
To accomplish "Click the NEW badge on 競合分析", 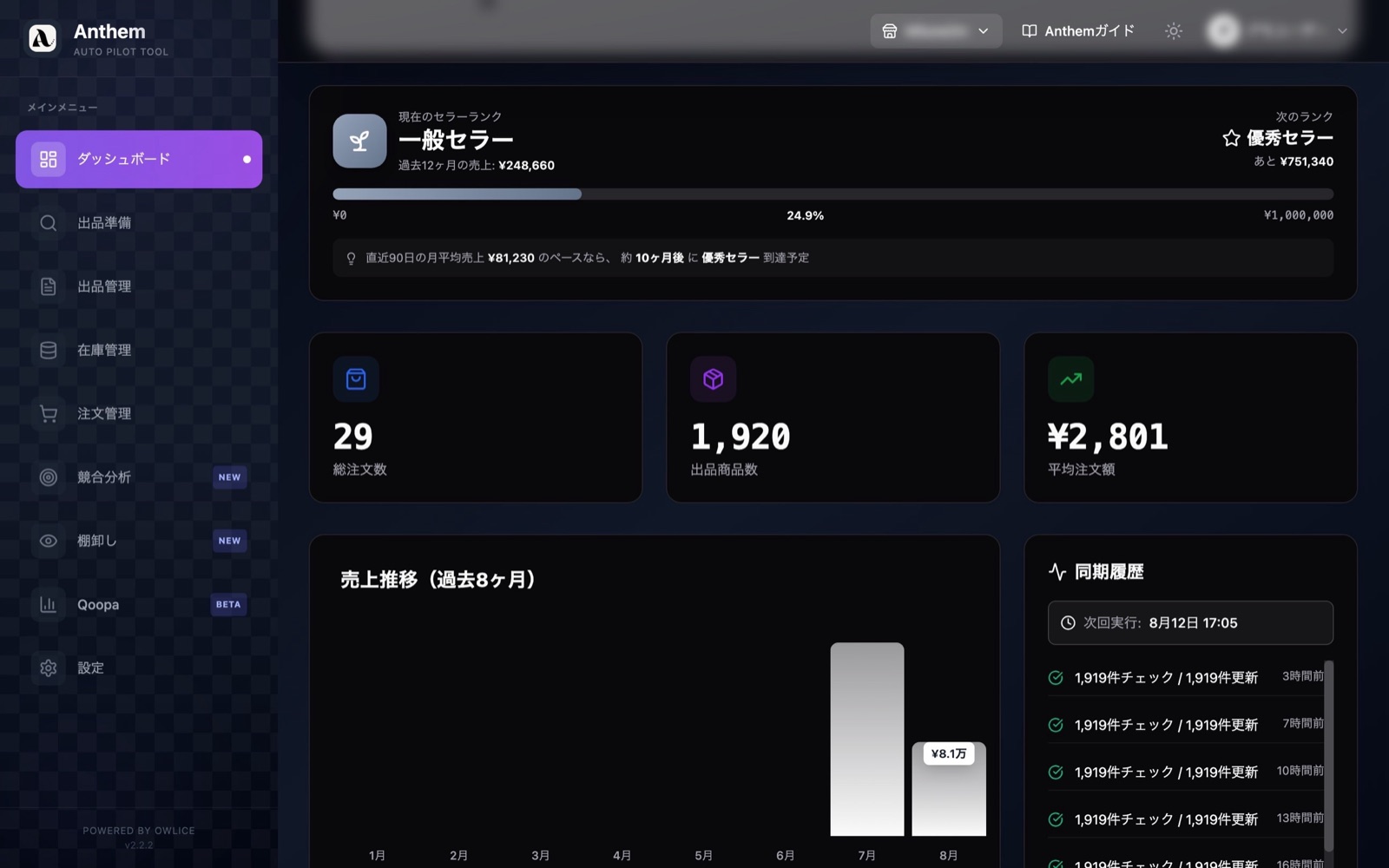I will click(230, 477).
